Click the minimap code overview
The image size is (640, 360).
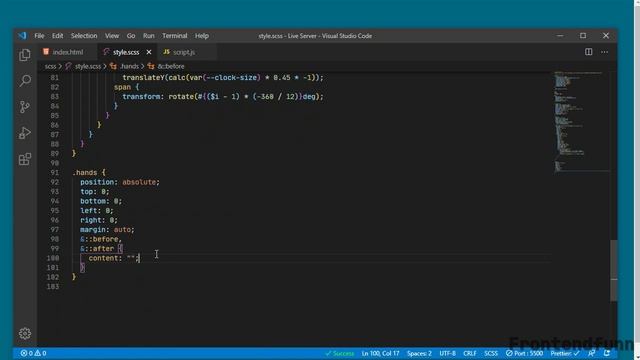coord(582,122)
